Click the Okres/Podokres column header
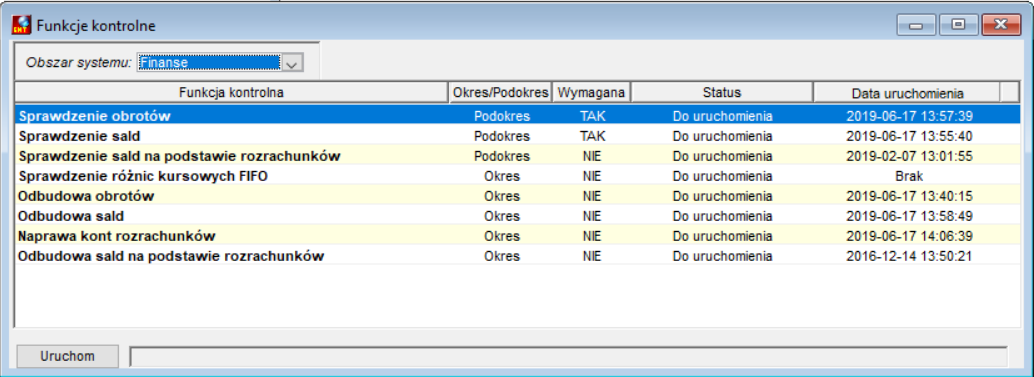This screenshot has height=377, width=1034. (501, 93)
